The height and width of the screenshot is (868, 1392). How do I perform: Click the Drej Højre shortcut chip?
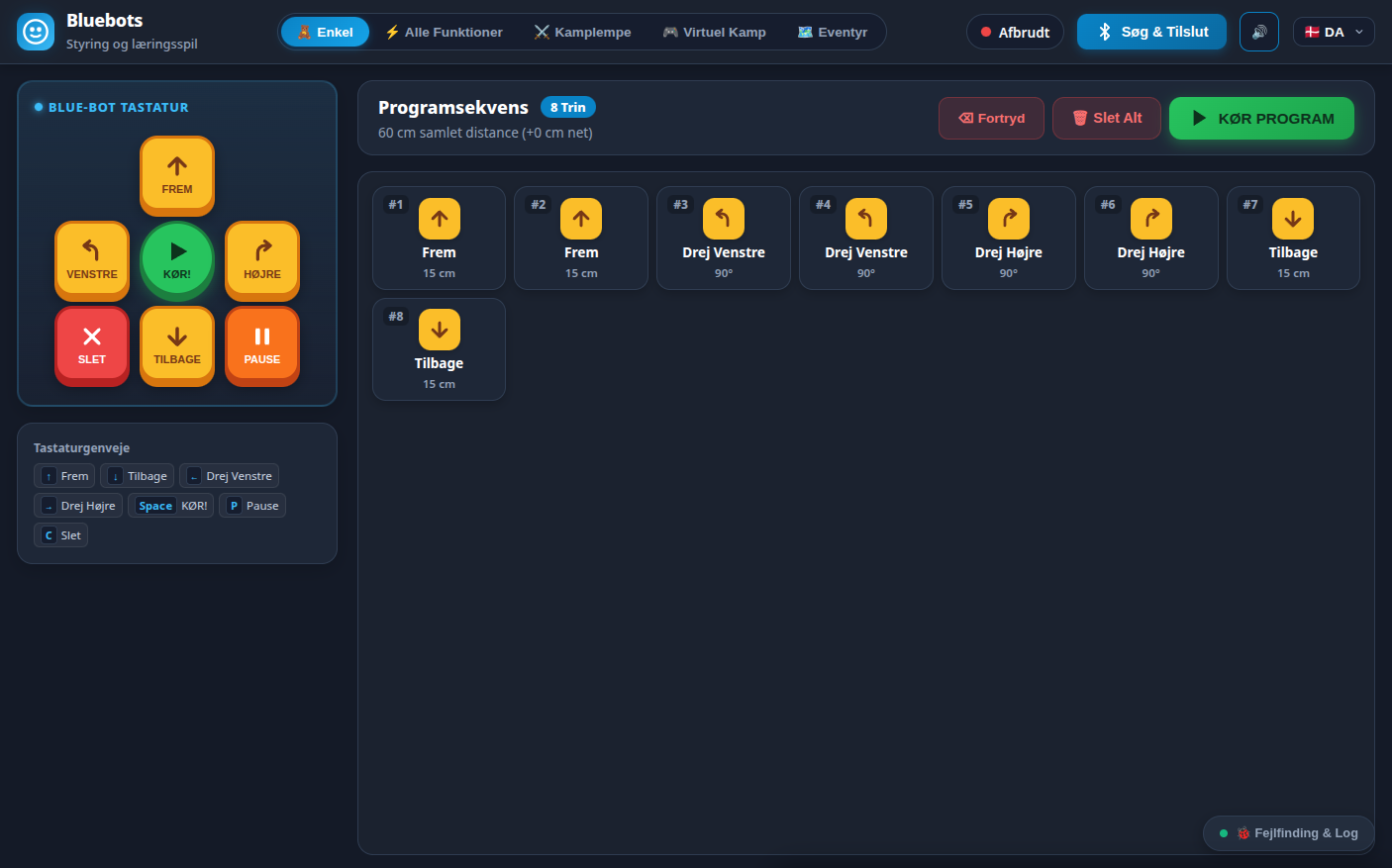[x=78, y=506]
